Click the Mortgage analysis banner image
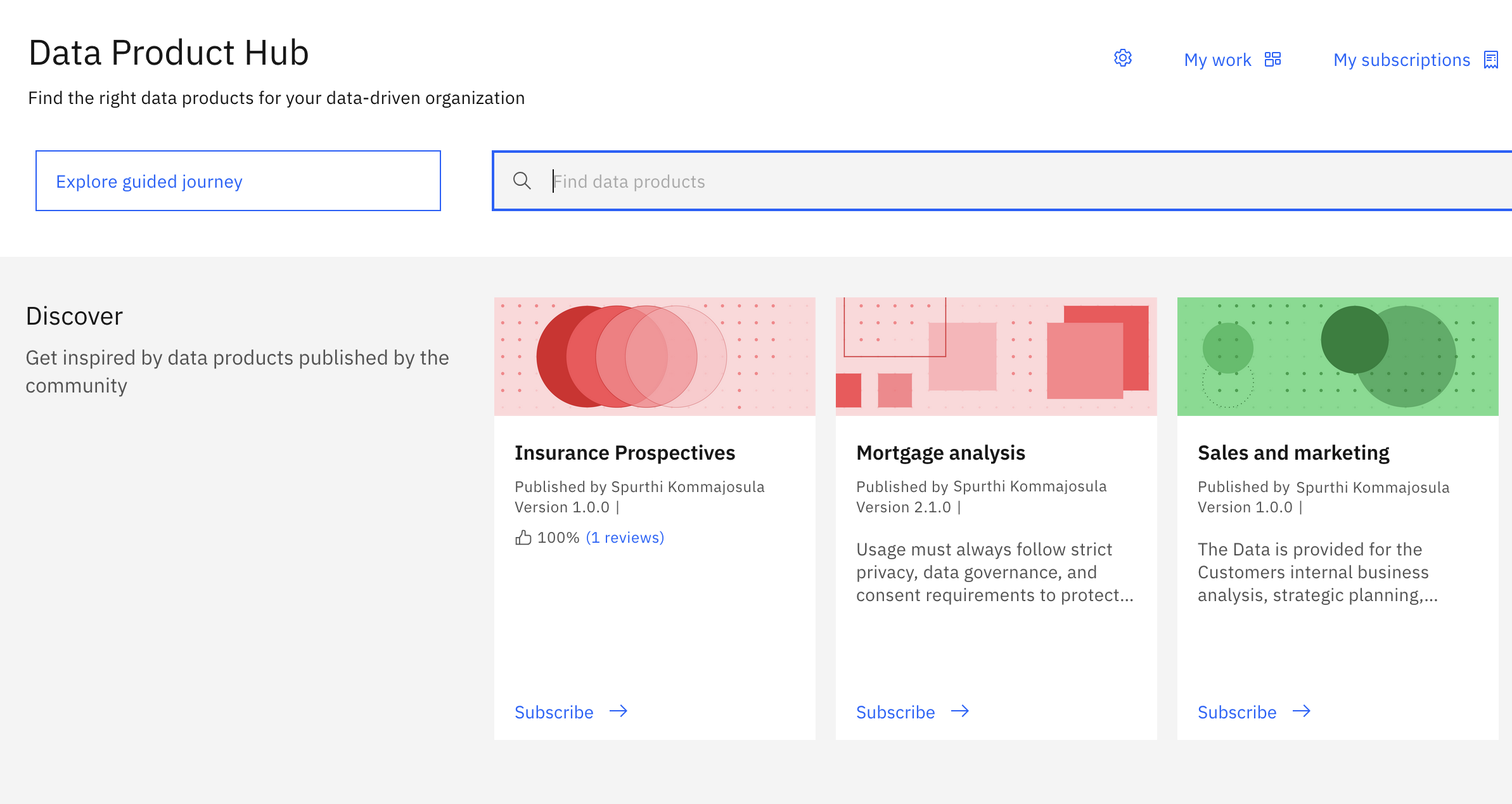Image resolution: width=1512 pixels, height=804 pixels. 996,356
